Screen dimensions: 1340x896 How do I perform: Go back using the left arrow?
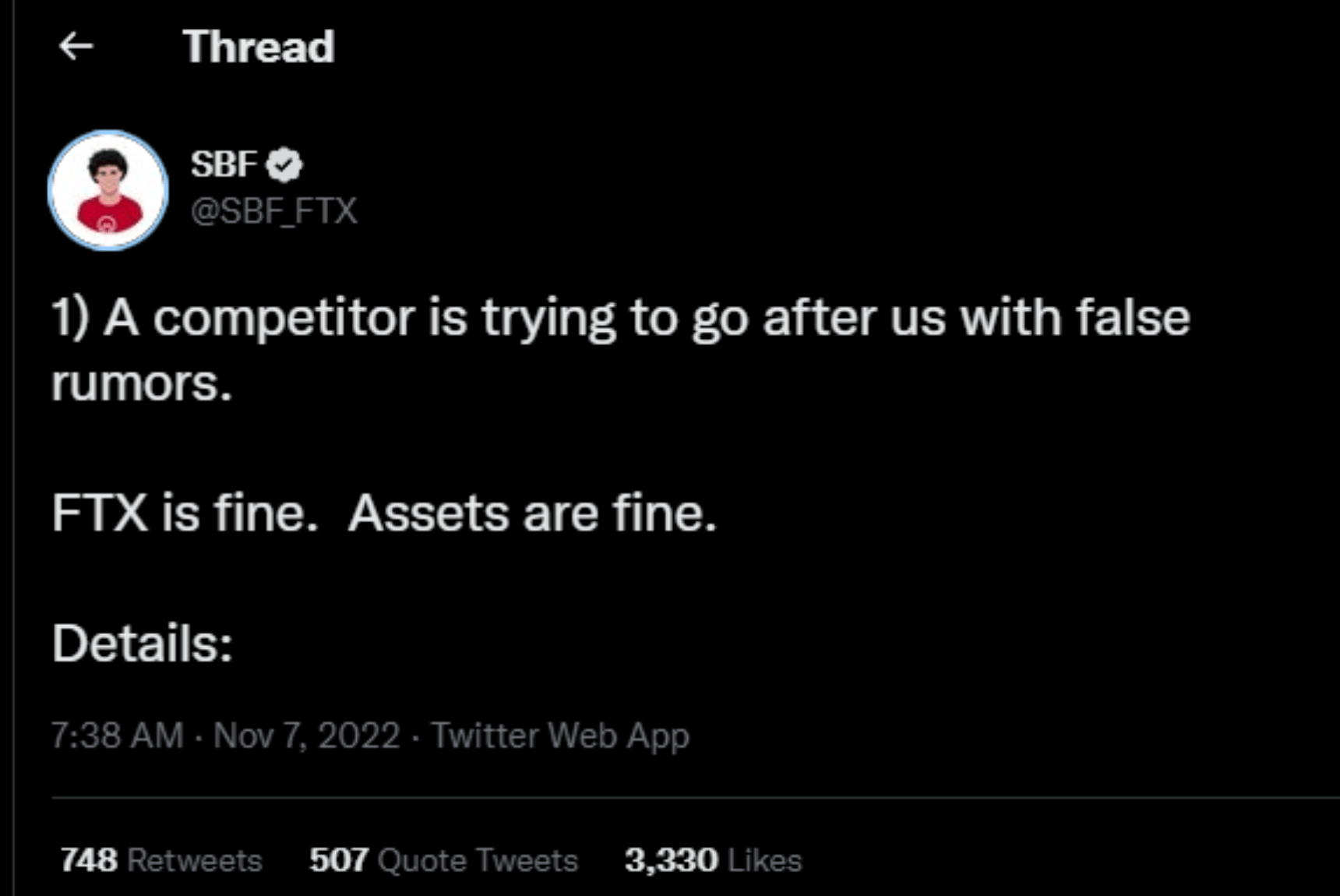click(x=76, y=47)
